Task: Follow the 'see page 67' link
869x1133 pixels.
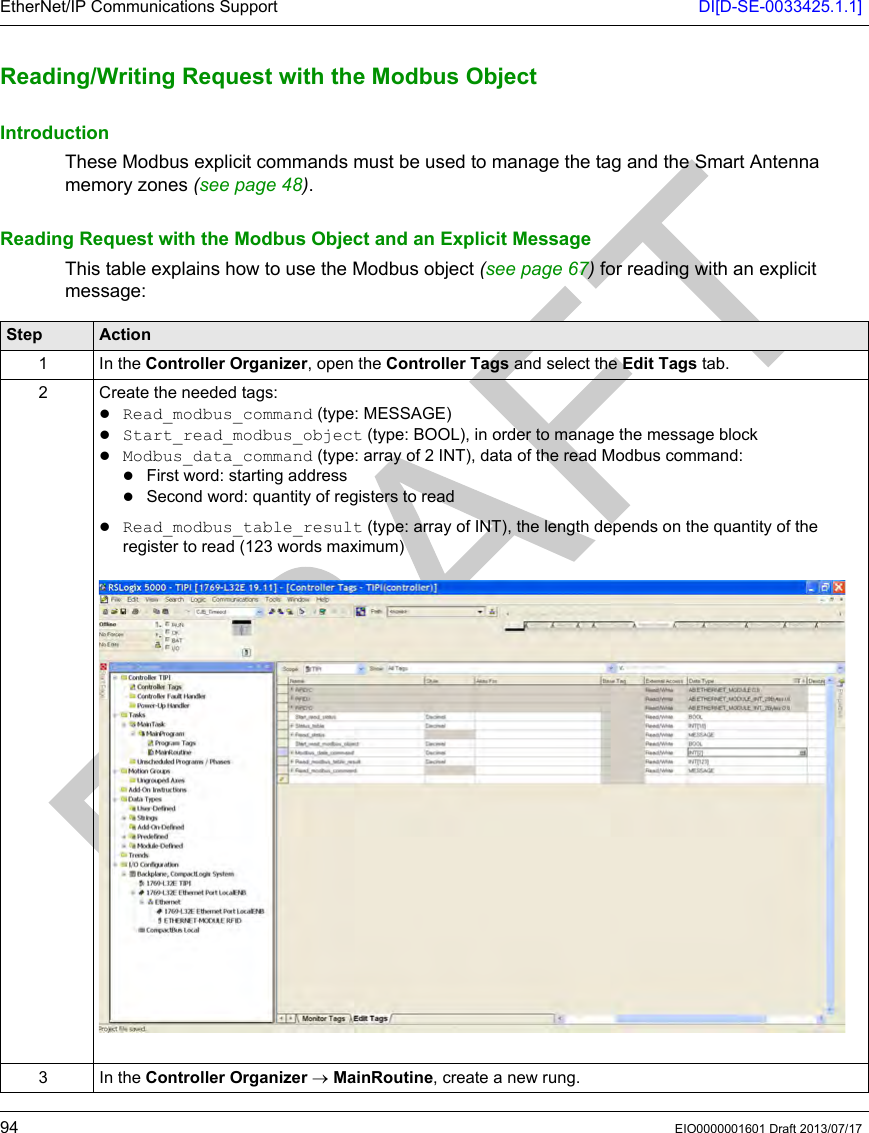Action: [x=537, y=269]
